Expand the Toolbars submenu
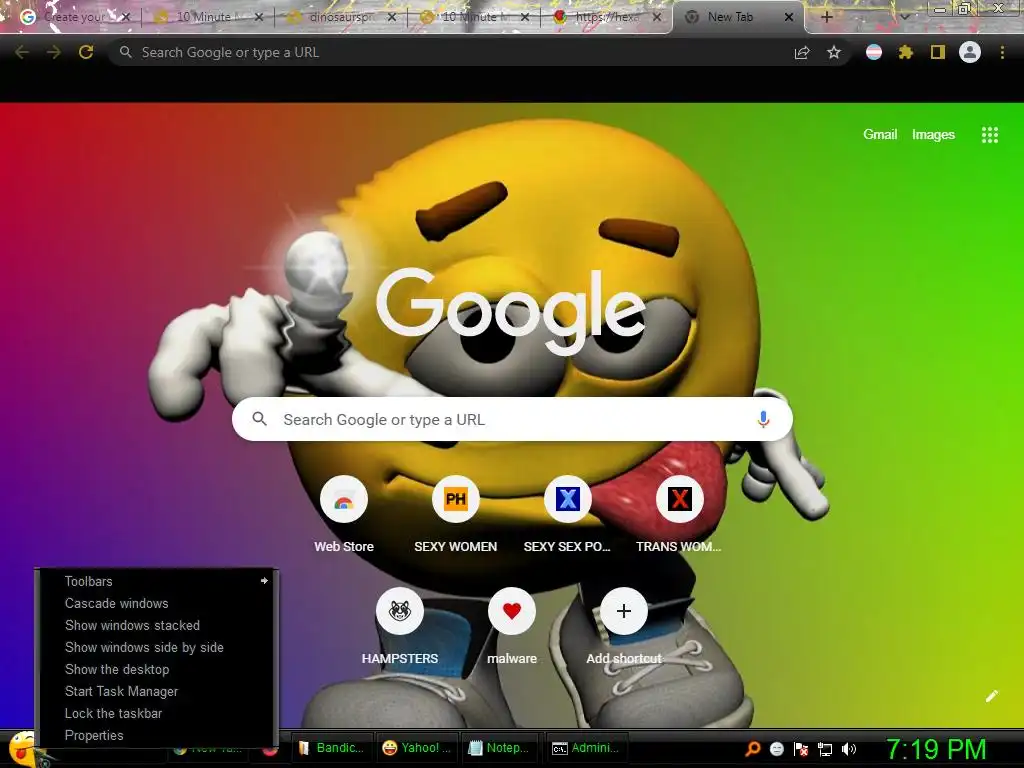 click(x=157, y=581)
